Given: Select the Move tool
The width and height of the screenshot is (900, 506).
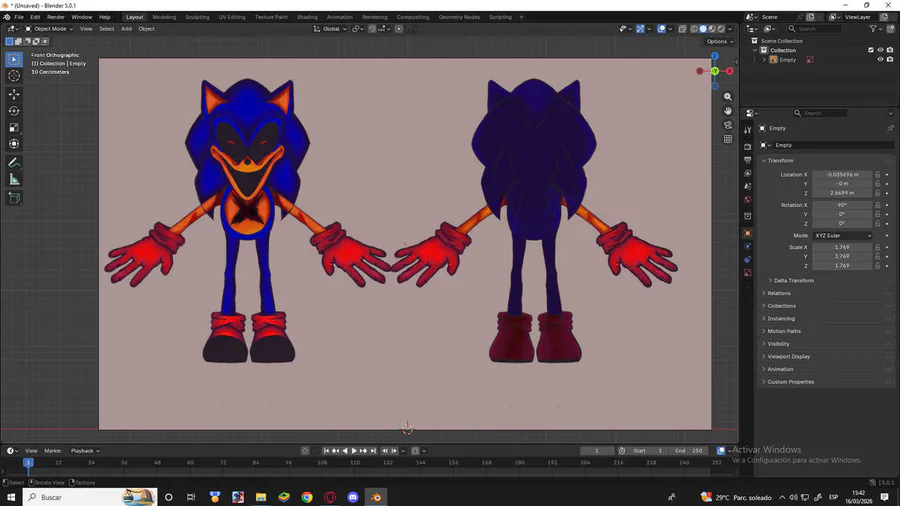Looking at the screenshot, I should [14, 94].
